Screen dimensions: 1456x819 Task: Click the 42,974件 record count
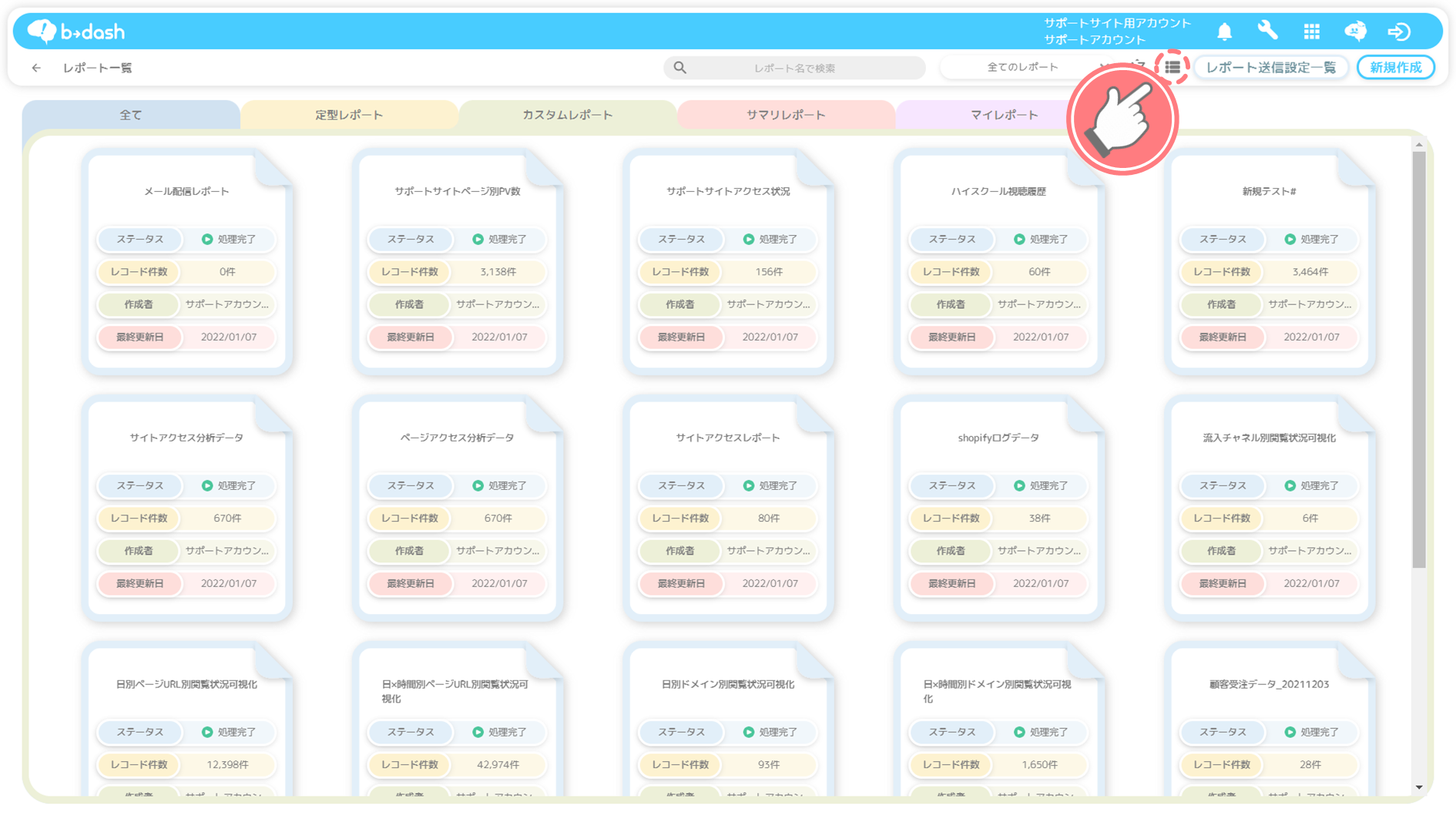tap(498, 765)
